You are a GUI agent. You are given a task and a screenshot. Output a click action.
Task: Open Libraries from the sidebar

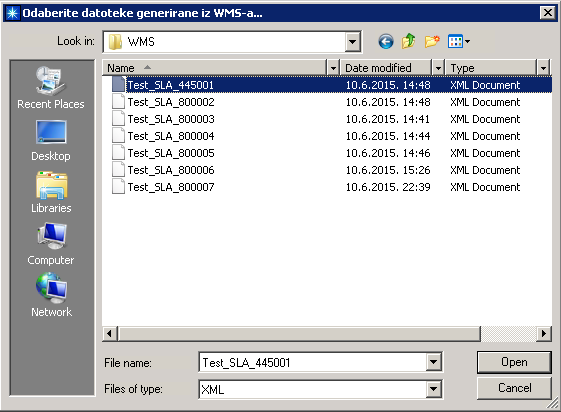(51, 192)
